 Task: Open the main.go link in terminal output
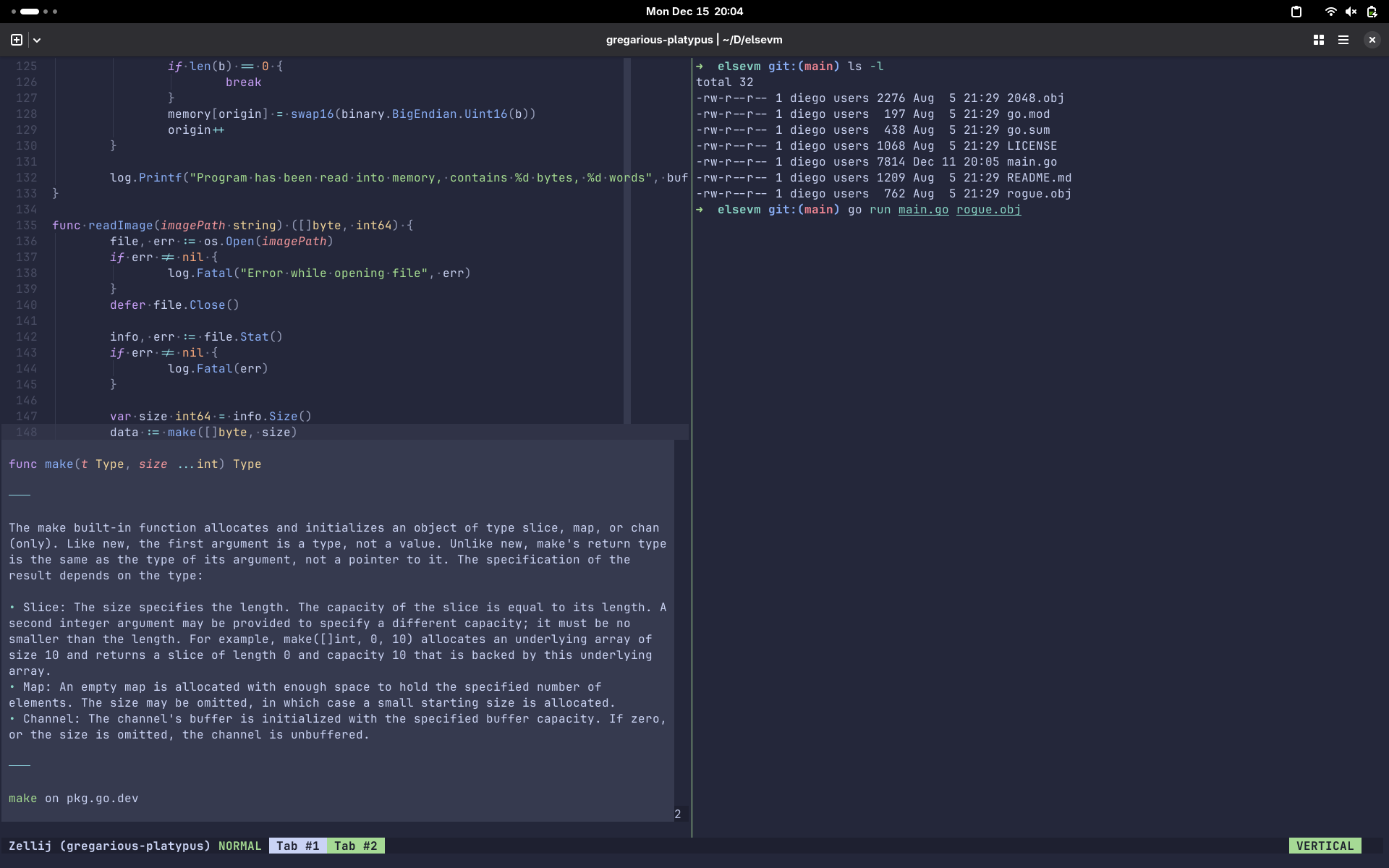pos(923,210)
